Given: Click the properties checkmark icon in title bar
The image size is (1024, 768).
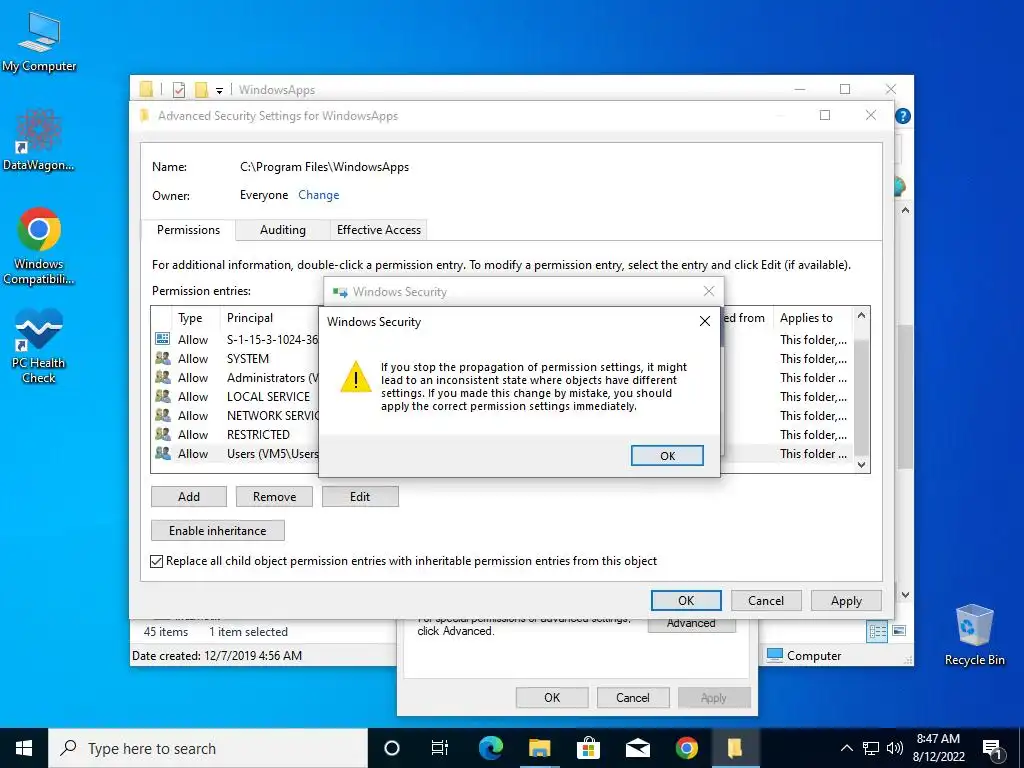Looking at the screenshot, I should click(179, 89).
